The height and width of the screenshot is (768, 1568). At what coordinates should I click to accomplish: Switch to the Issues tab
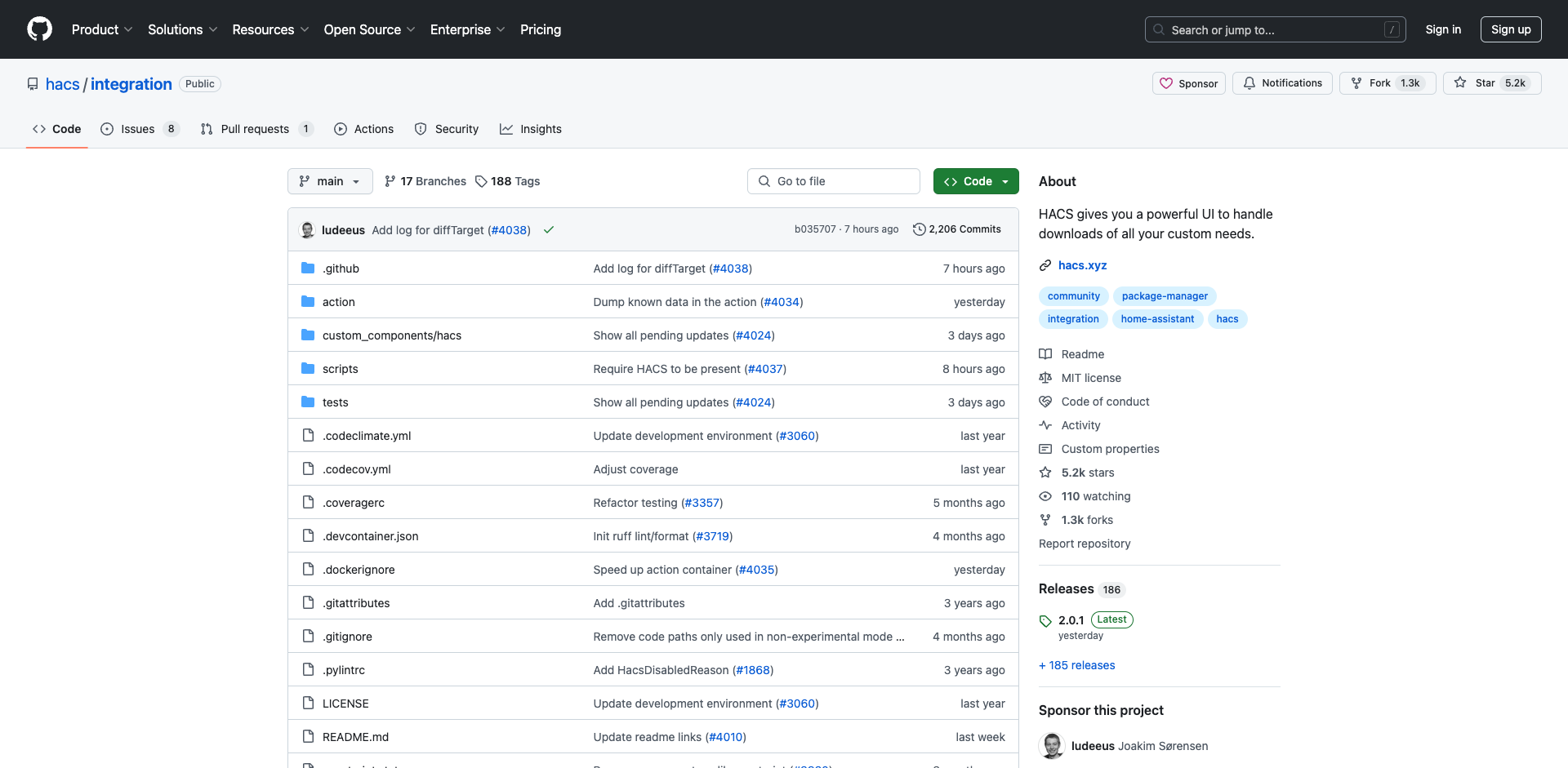click(x=140, y=129)
